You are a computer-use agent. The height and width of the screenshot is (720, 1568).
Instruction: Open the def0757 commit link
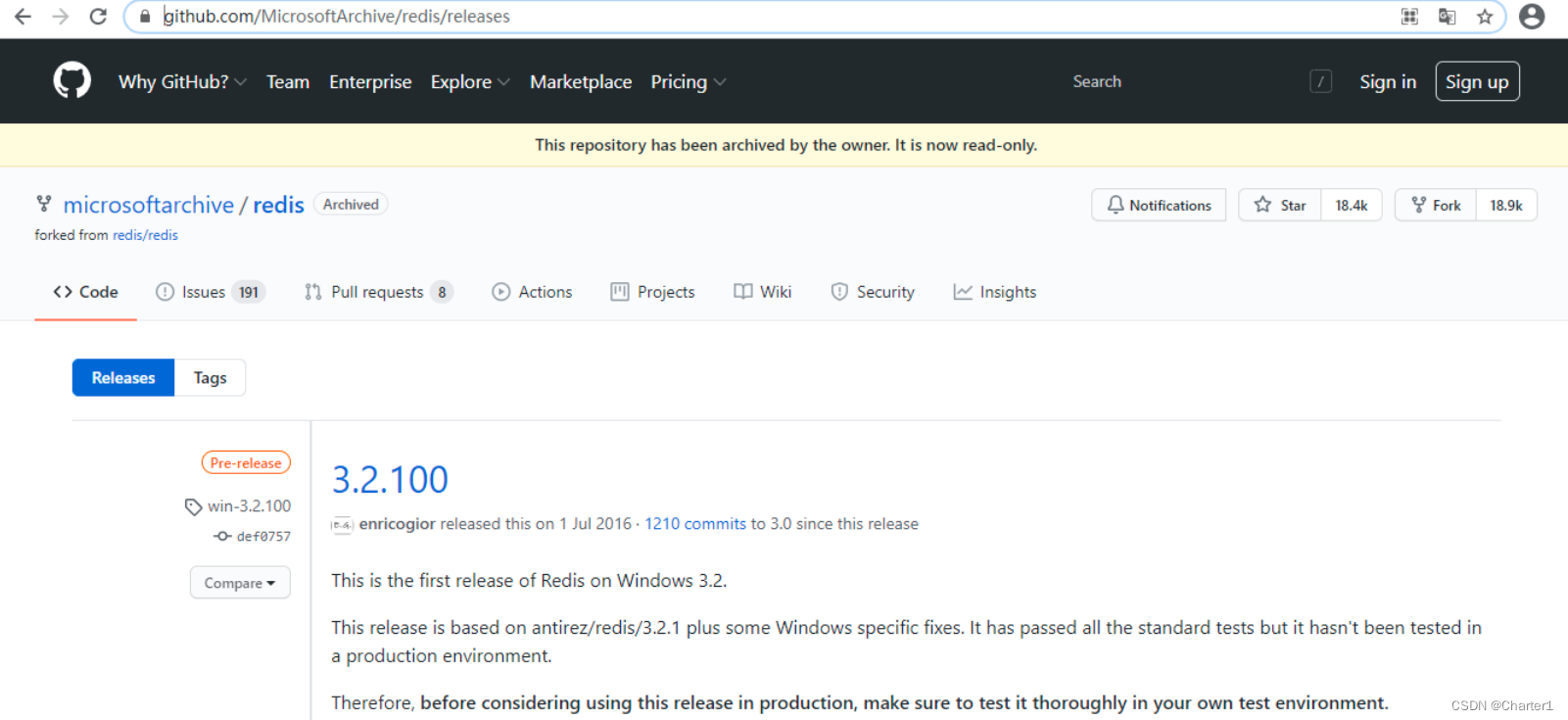[x=263, y=537]
